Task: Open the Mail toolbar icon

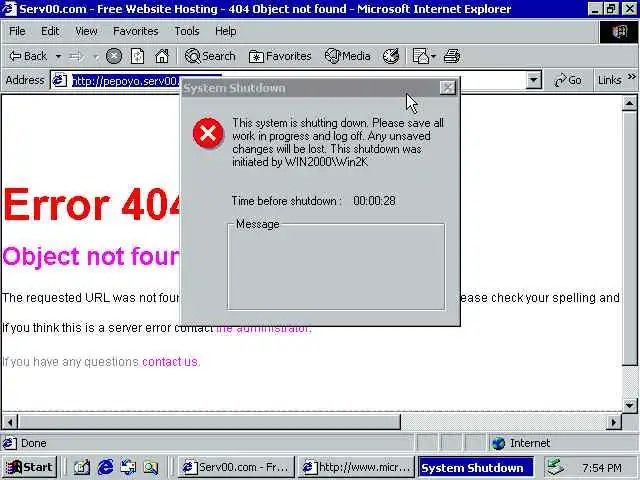Action: pos(420,56)
